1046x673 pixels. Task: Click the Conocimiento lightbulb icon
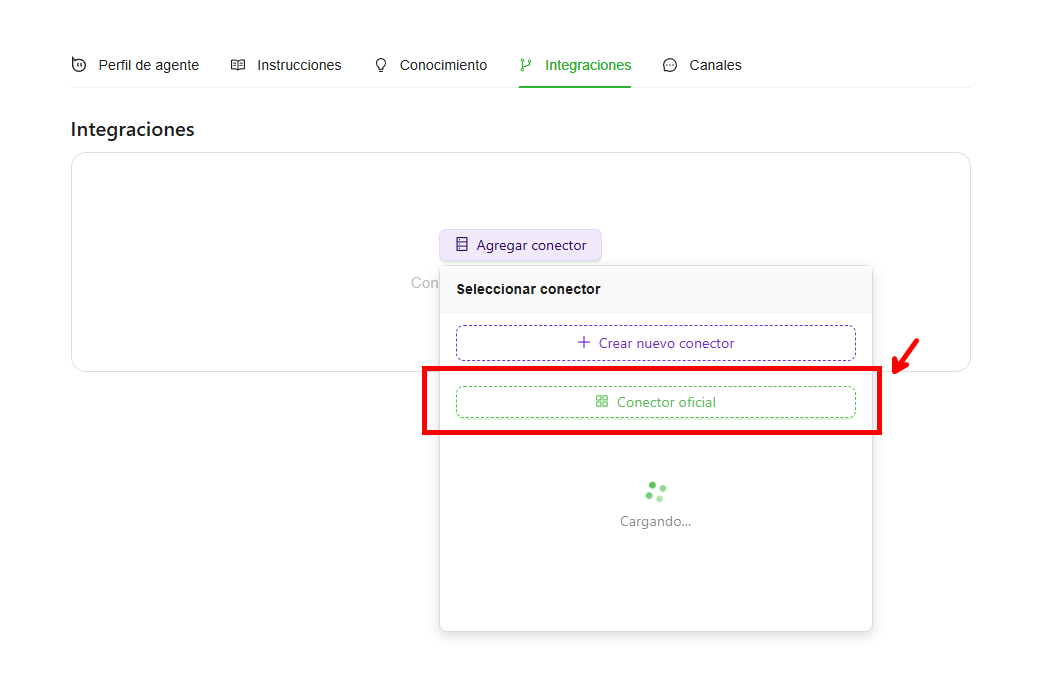[x=380, y=65]
